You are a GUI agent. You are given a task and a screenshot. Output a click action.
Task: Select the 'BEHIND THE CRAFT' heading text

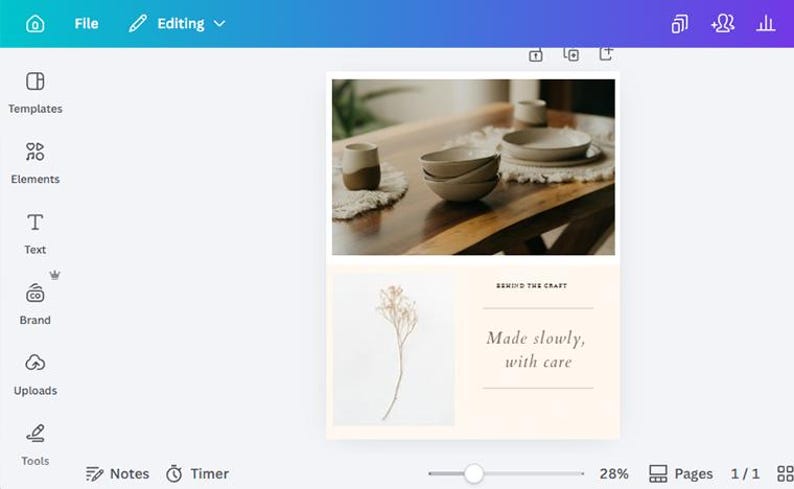pos(532,286)
